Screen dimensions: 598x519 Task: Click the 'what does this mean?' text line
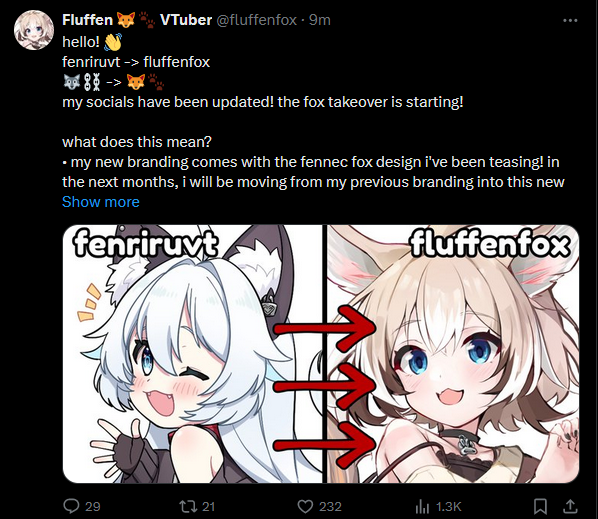[x=137, y=142]
